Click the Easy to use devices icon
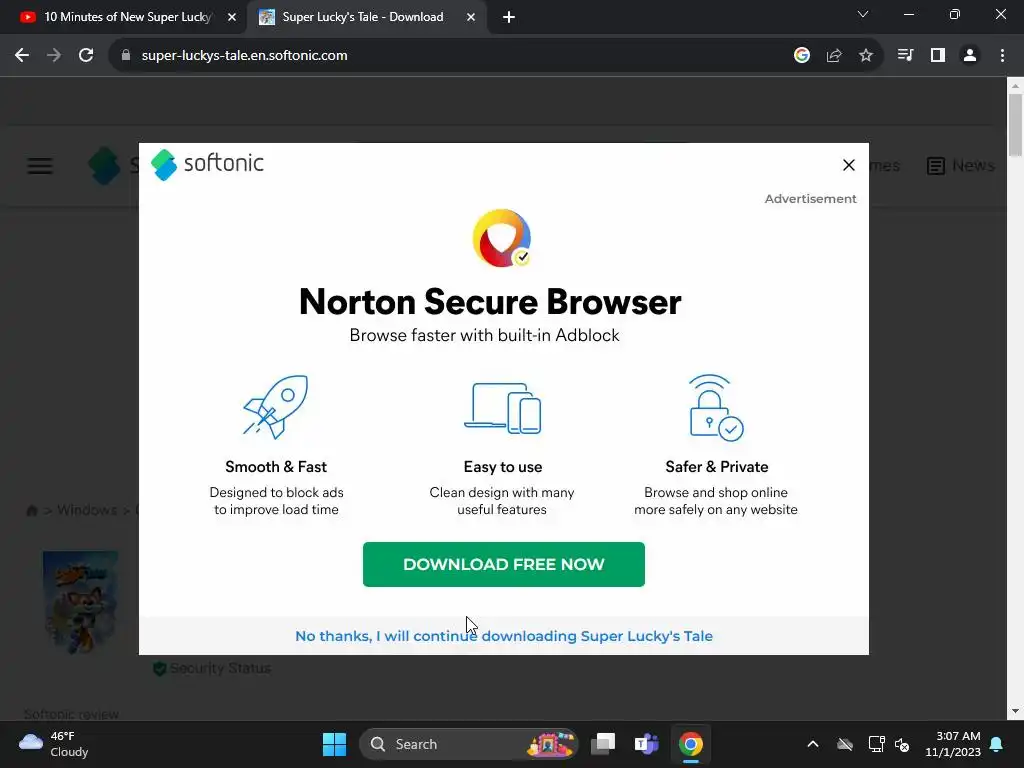Image resolution: width=1024 pixels, height=768 pixels. click(503, 408)
